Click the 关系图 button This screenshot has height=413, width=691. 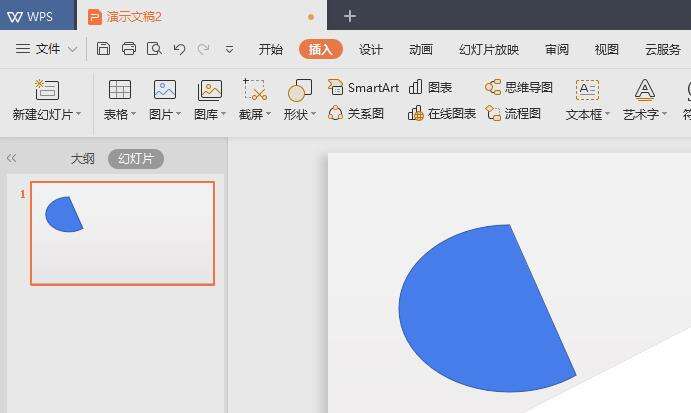356,114
